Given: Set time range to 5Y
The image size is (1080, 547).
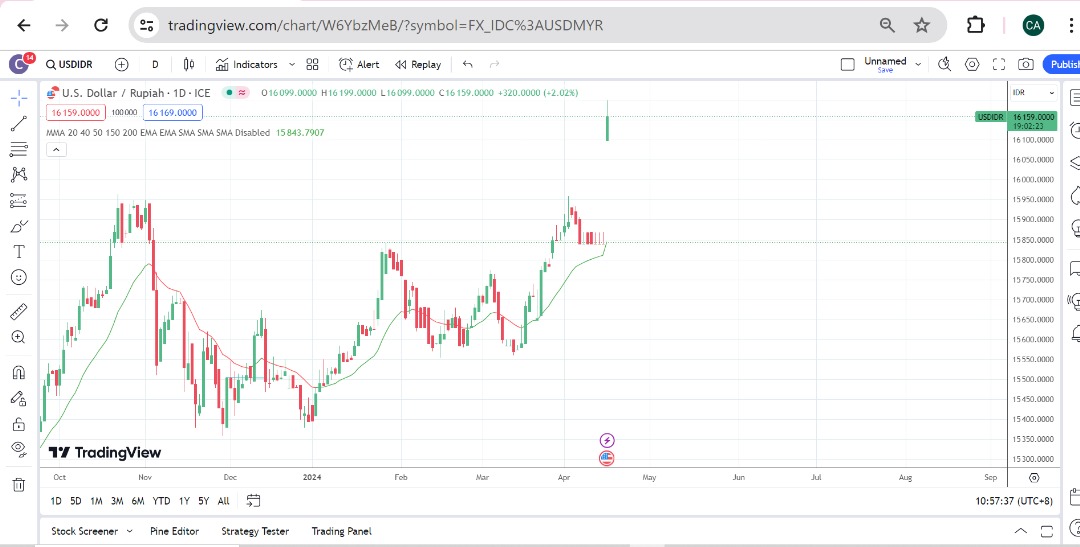Looking at the screenshot, I should [203, 501].
